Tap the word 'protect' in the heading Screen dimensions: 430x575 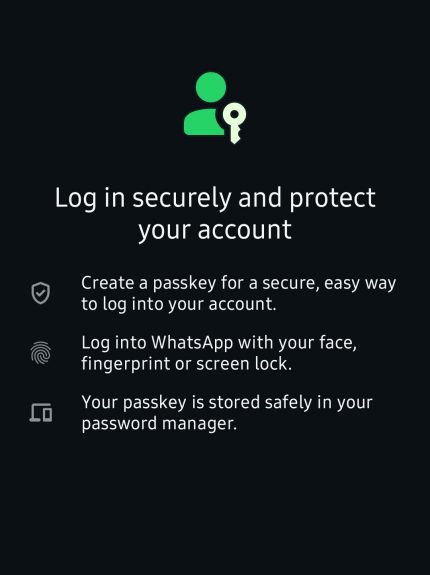pos(332,199)
